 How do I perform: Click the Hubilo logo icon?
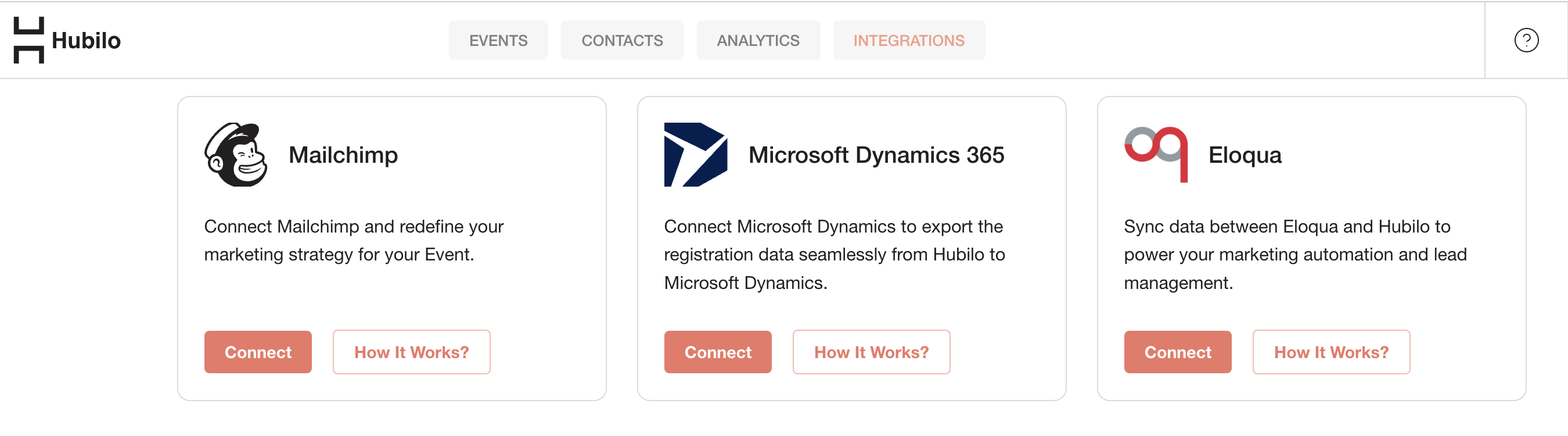pos(28,40)
